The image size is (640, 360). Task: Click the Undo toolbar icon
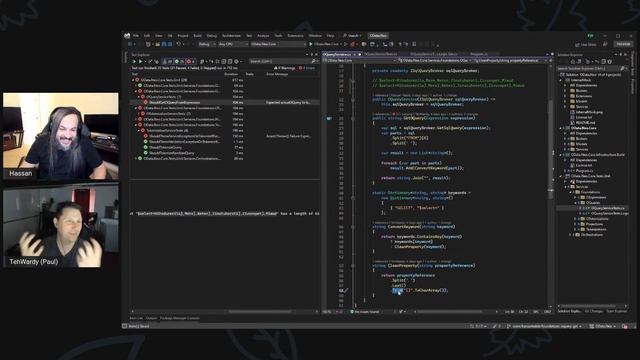[x=178, y=44]
